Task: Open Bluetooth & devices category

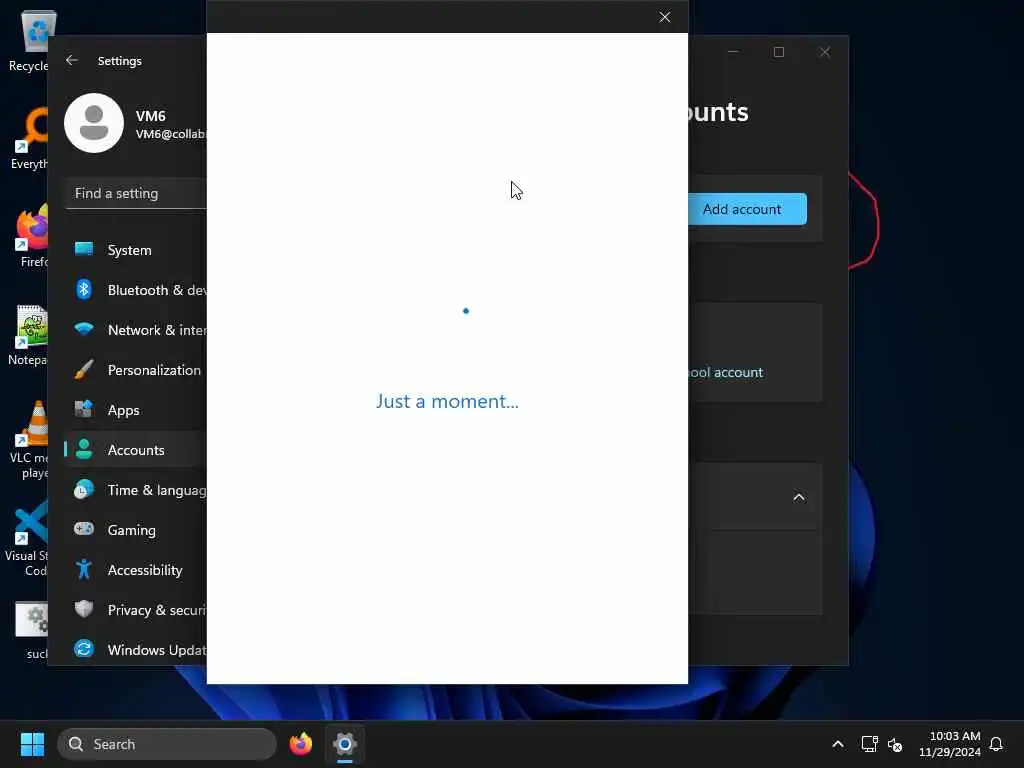Action: [x=136, y=290]
